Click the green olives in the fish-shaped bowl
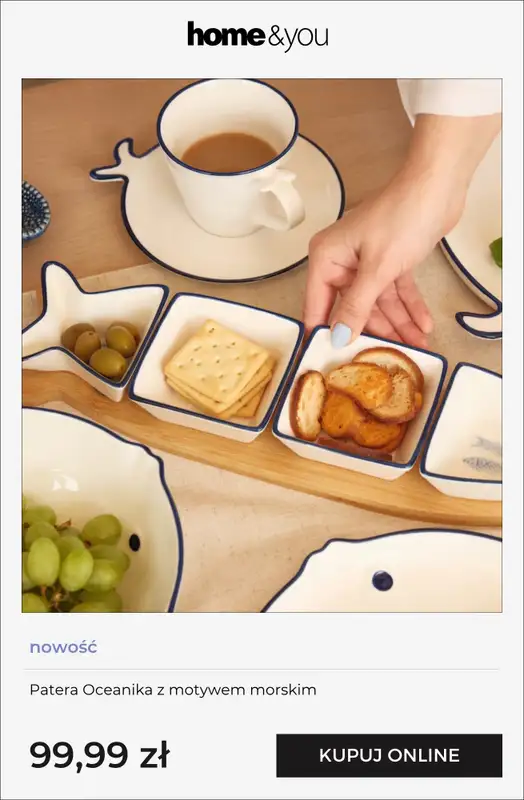This screenshot has height=800, width=524. click(101, 349)
